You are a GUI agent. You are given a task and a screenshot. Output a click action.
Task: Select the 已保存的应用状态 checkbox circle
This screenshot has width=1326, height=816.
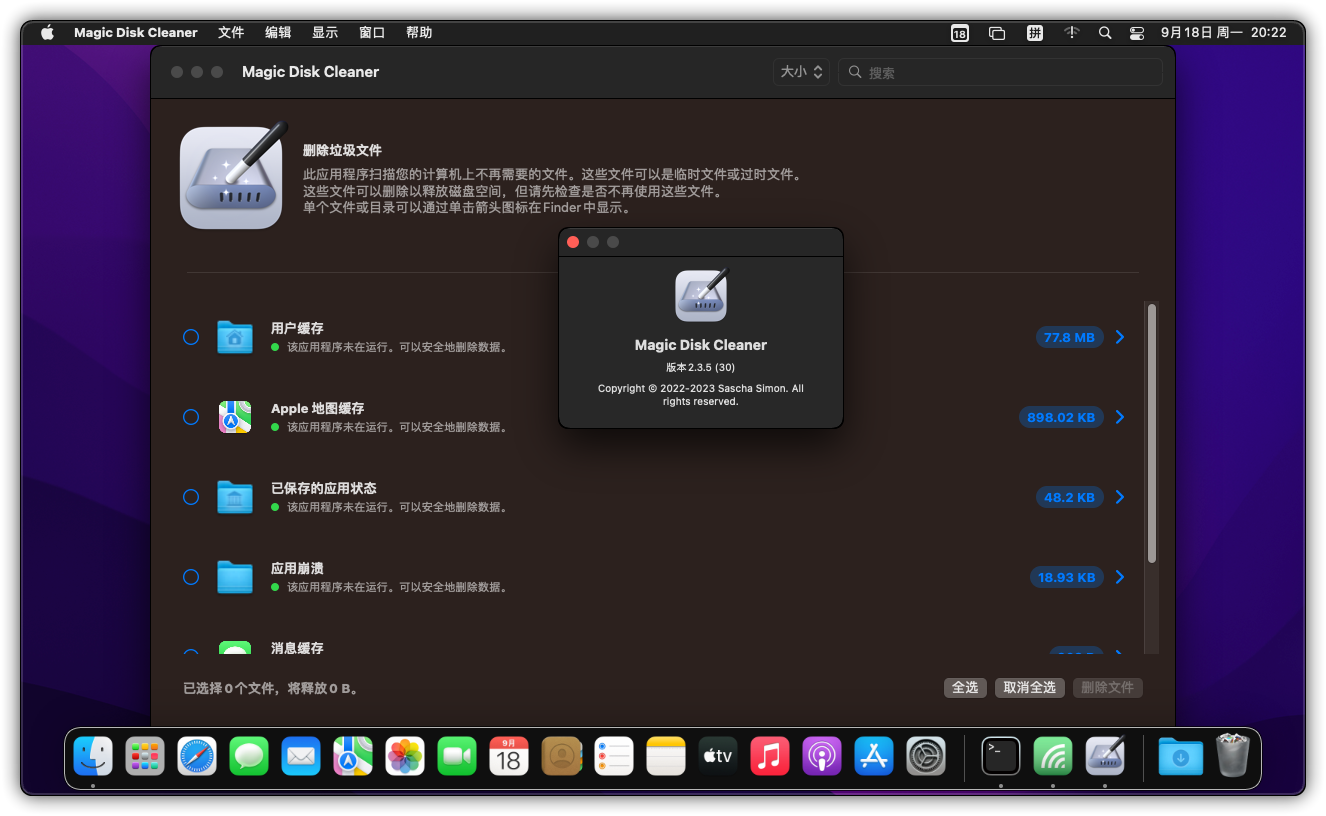[x=191, y=497]
